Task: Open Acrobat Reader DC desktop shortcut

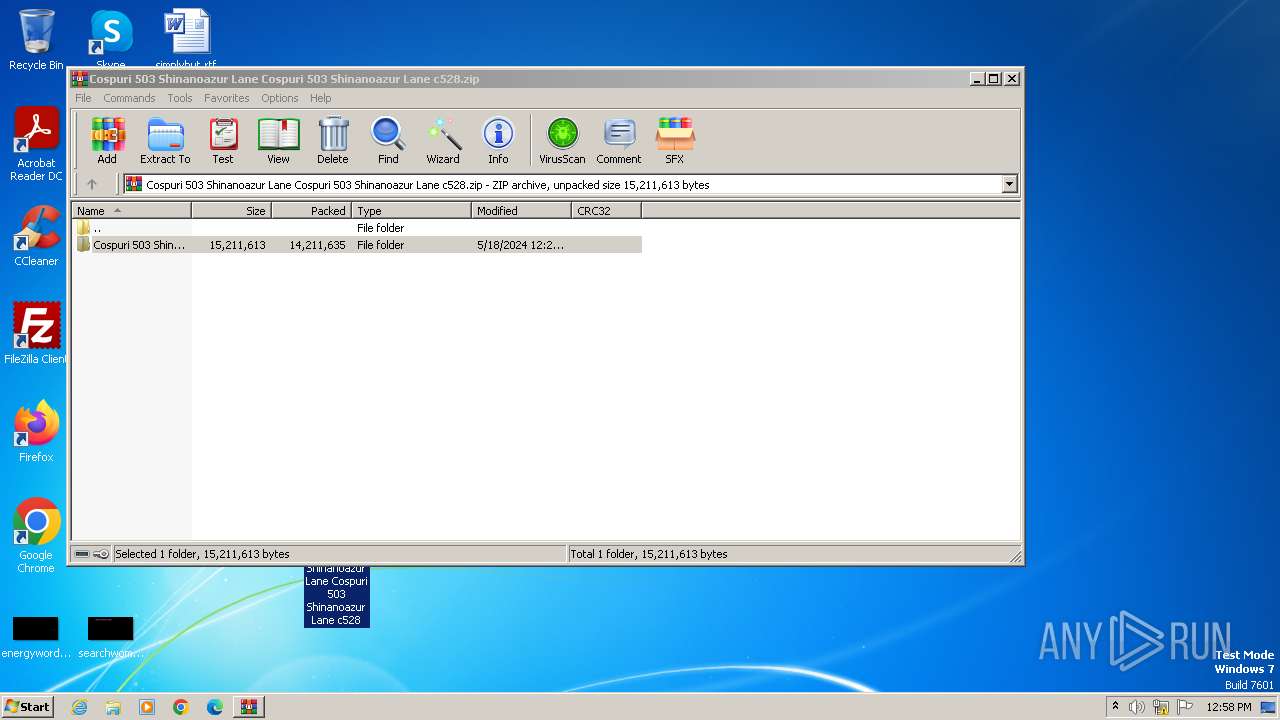Action: pos(36,145)
